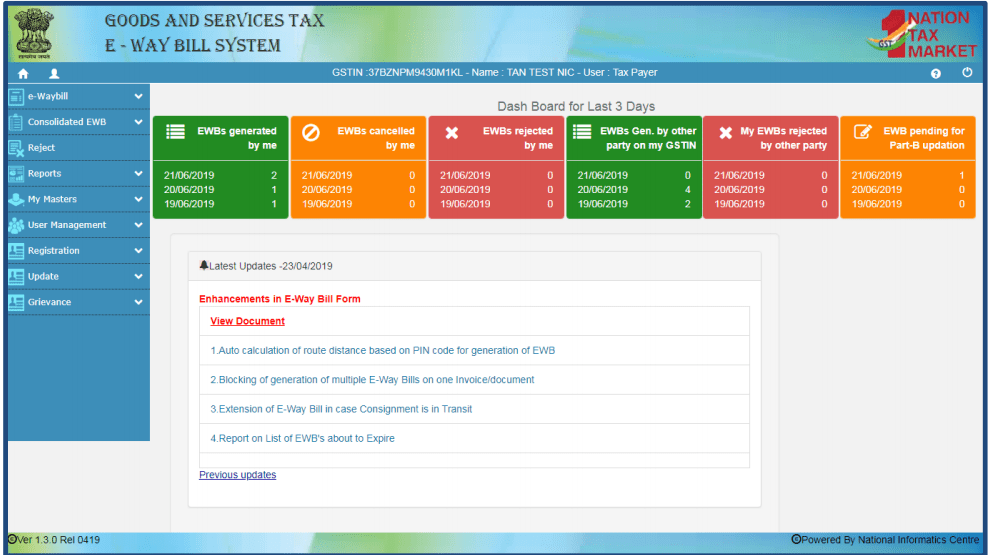The image size is (991, 555).
Task: Open the Reports menu item
Action: (x=79, y=174)
